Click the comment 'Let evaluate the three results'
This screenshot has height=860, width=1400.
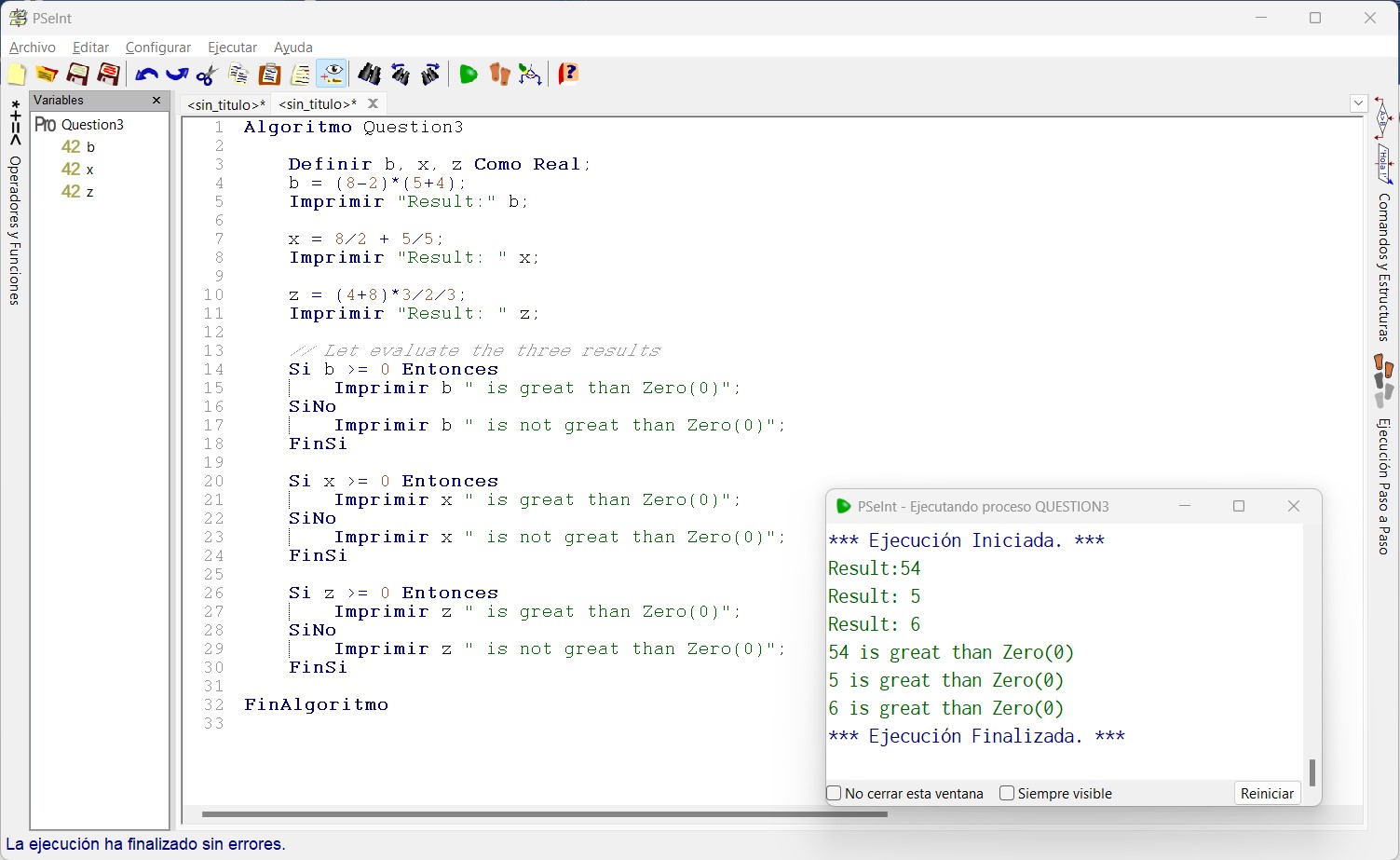coord(475,351)
